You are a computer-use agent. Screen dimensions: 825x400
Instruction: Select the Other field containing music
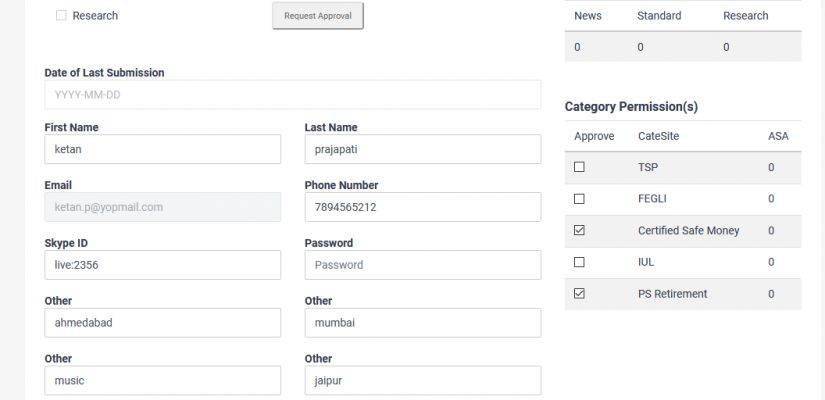click(x=162, y=381)
